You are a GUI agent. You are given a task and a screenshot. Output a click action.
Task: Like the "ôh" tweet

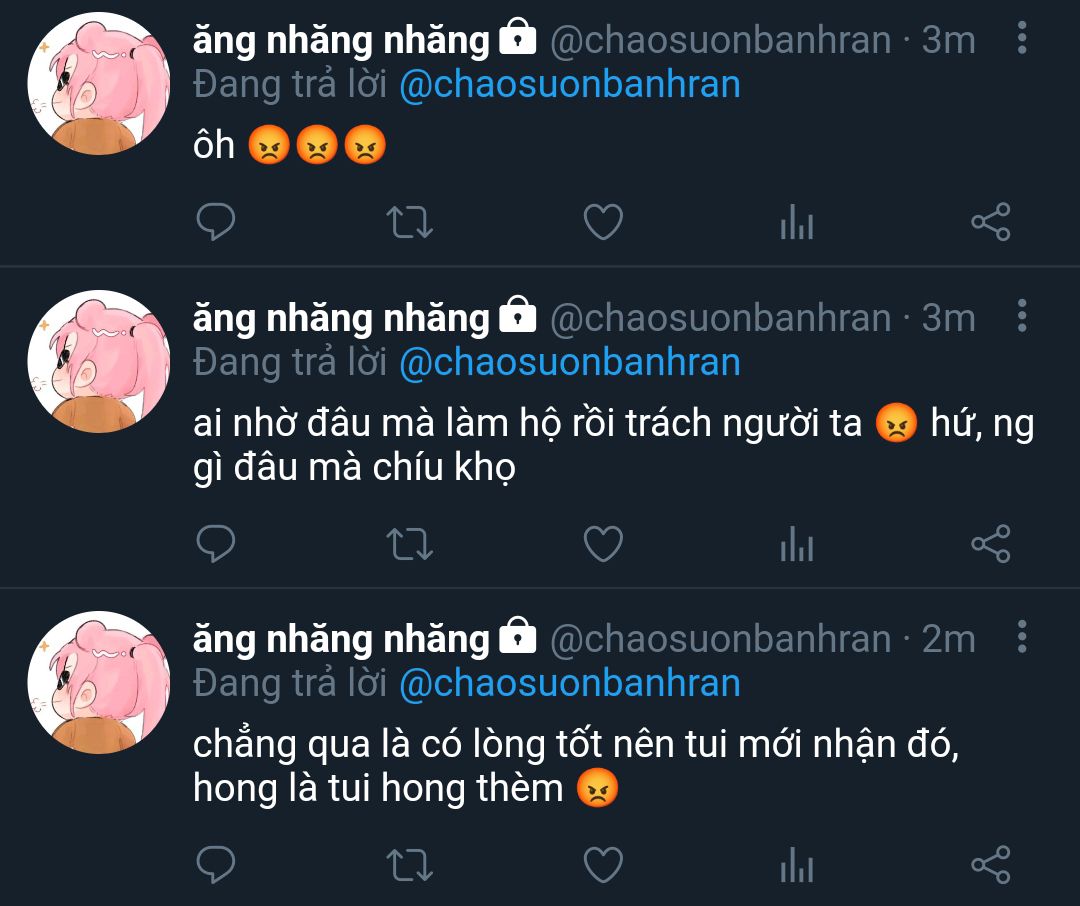click(x=603, y=222)
